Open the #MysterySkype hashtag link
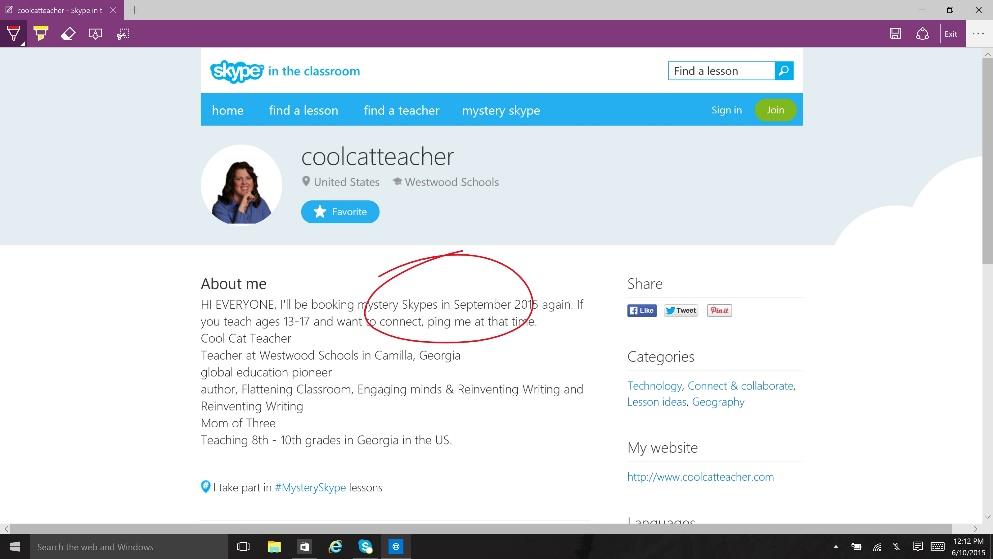 [310, 487]
